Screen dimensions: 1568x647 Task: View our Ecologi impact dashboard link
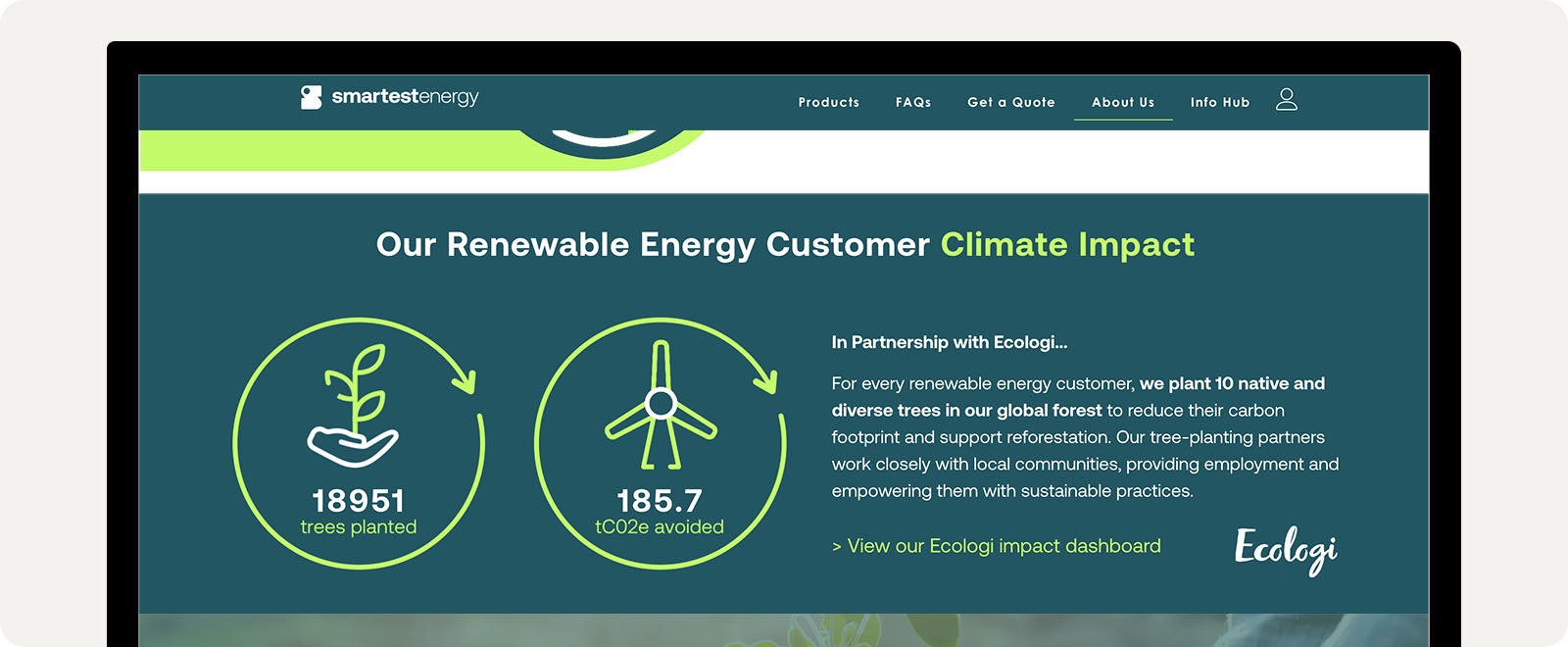[x=997, y=546]
